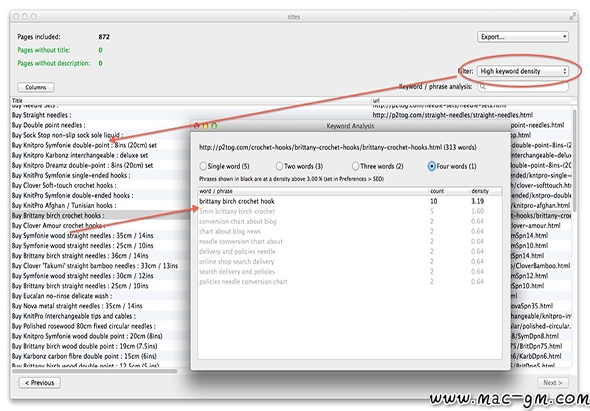The image size is (590, 411).
Task: Click the < Previous button
Action: [x=40, y=383]
